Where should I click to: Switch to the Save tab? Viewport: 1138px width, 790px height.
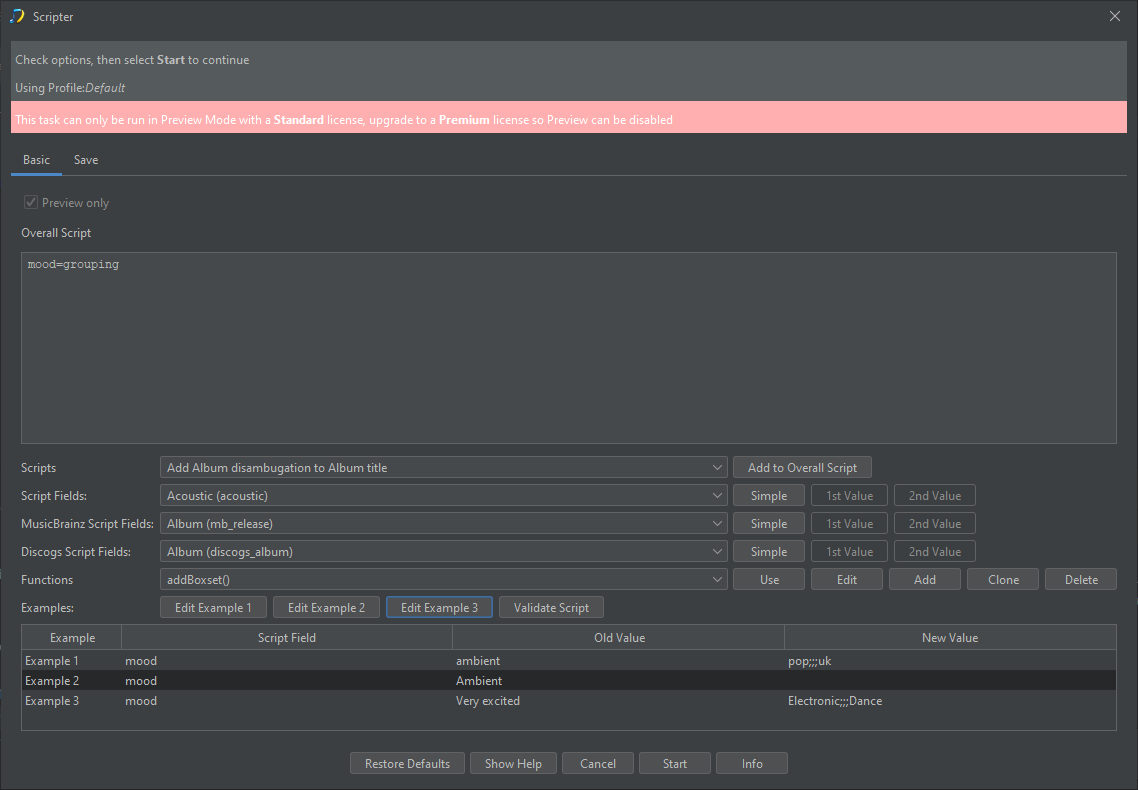click(x=86, y=160)
